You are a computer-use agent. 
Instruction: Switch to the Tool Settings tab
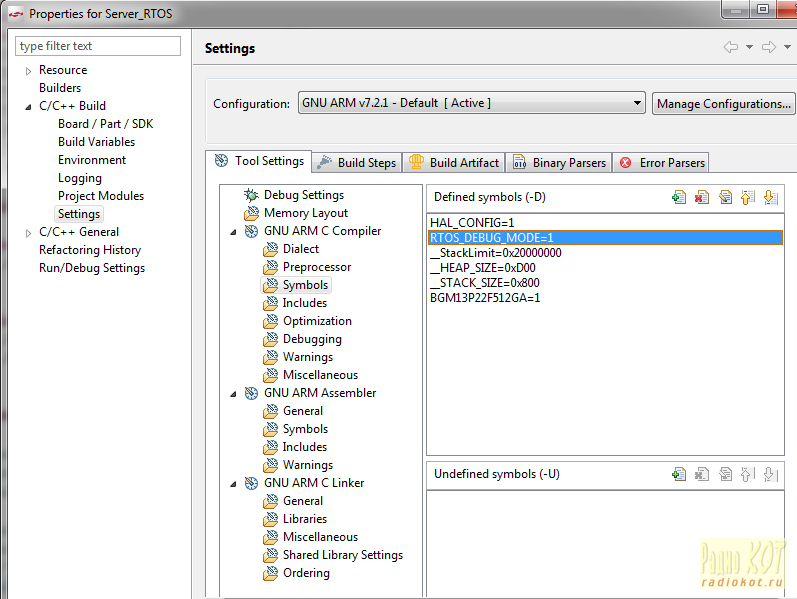pyautogui.click(x=259, y=161)
